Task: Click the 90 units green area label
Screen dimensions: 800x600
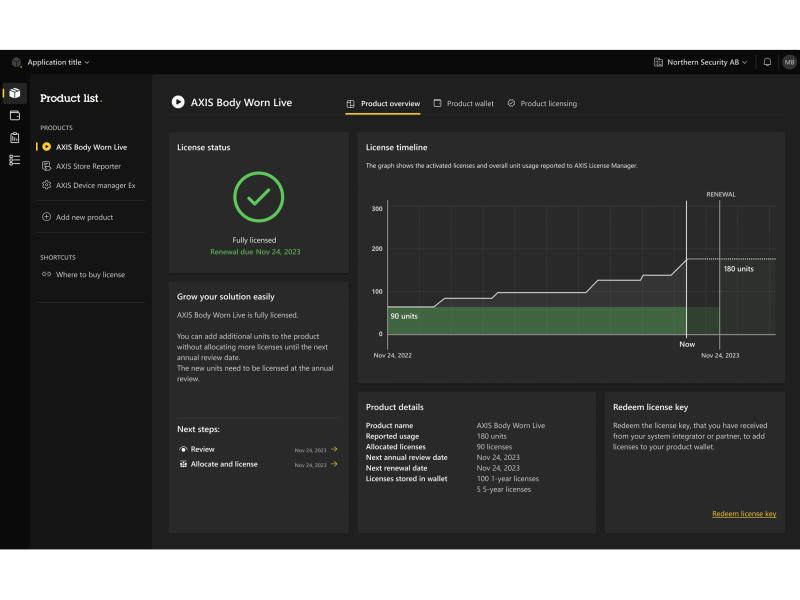Action: (x=404, y=316)
